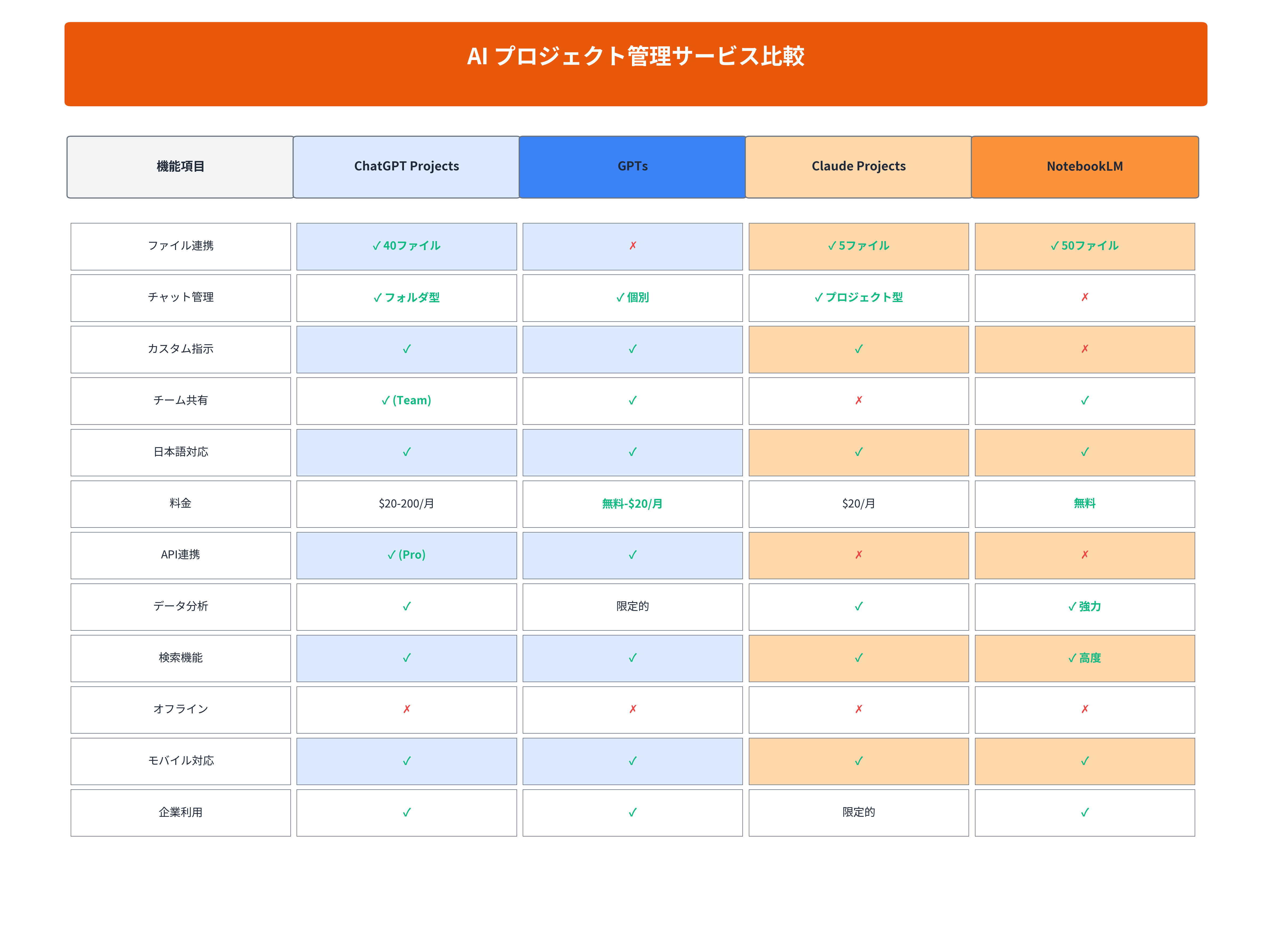The height and width of the screenshot is (952, 1272).
Task: Click the モバイル対応 row label
Action: [181, 761]
